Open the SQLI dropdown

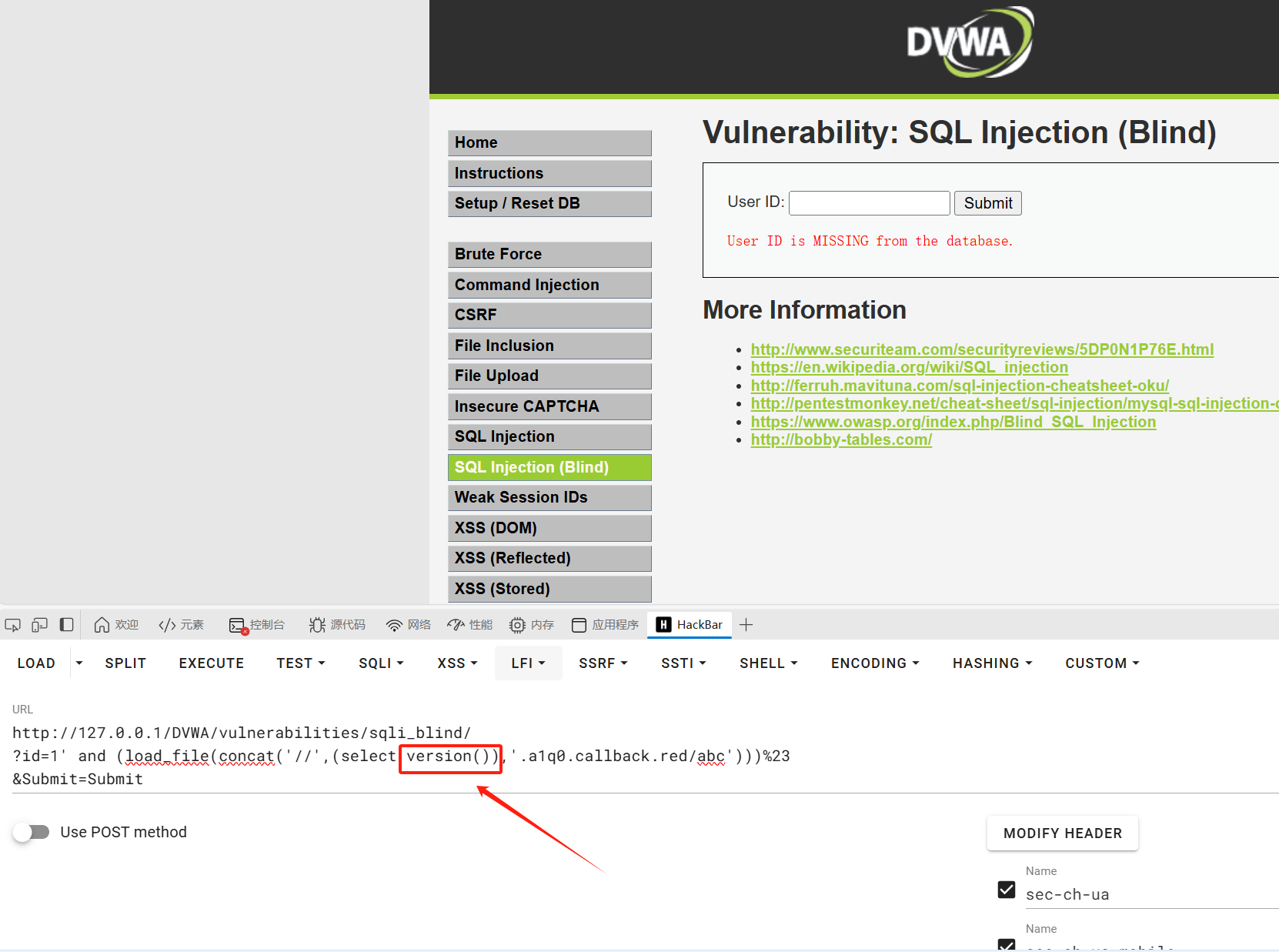pyautogui.click(x=381, y=663)
